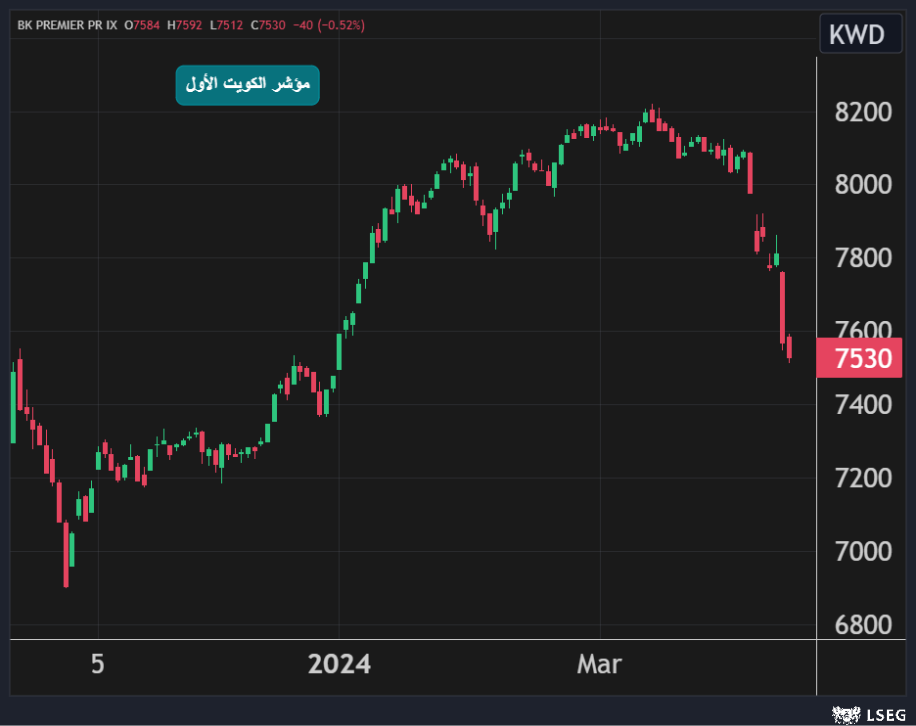Click the 8200 price axis label
This screenshot has height=726, width=916.
(x=862, y=112)
